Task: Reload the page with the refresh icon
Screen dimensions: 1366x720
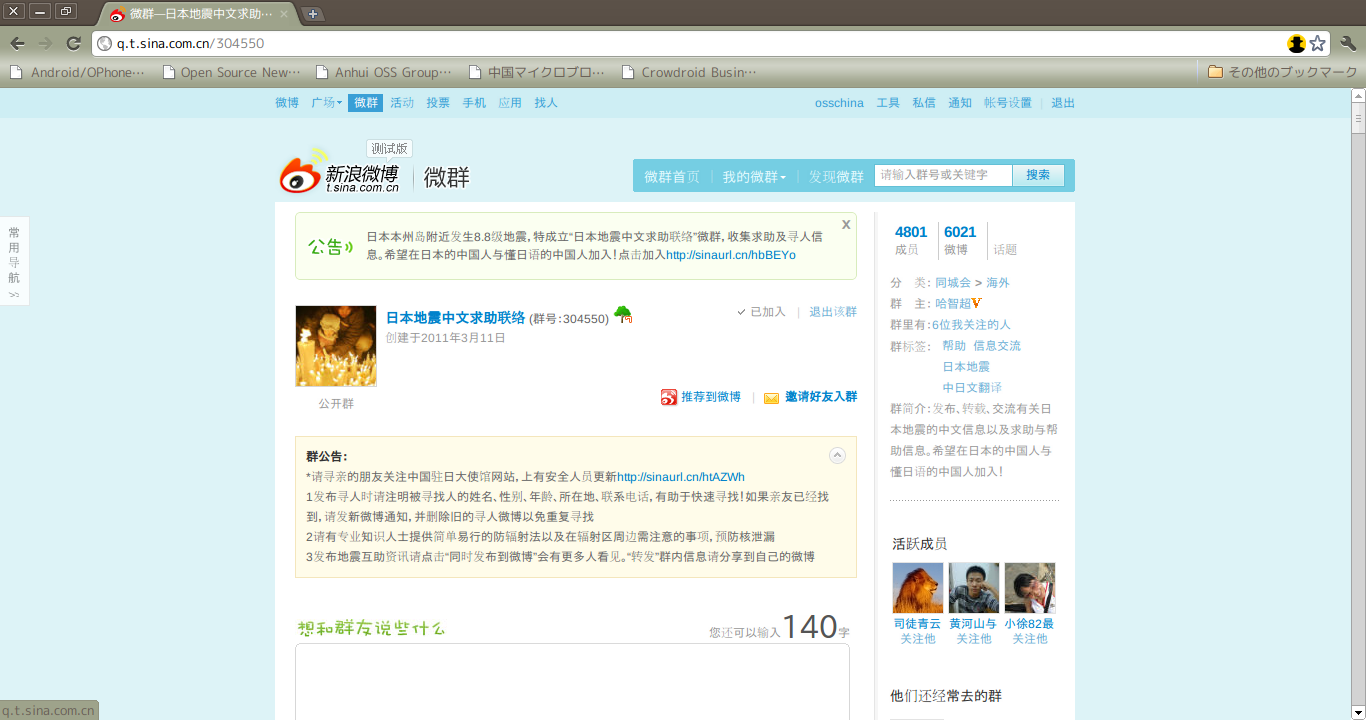Action: point(73,43)
